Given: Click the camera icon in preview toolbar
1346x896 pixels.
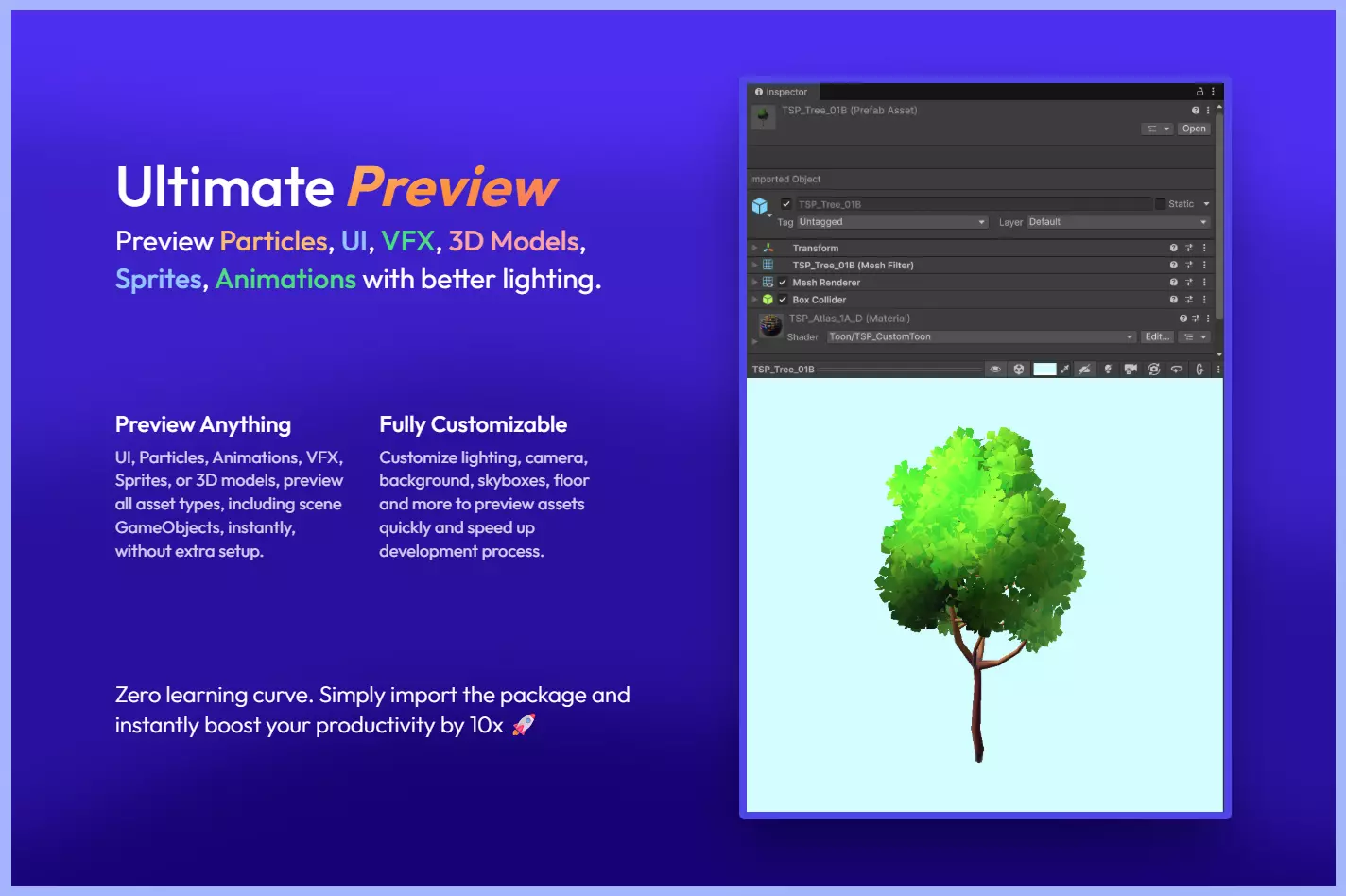Looking at the screenshot, I should (x=1130, y=370).
